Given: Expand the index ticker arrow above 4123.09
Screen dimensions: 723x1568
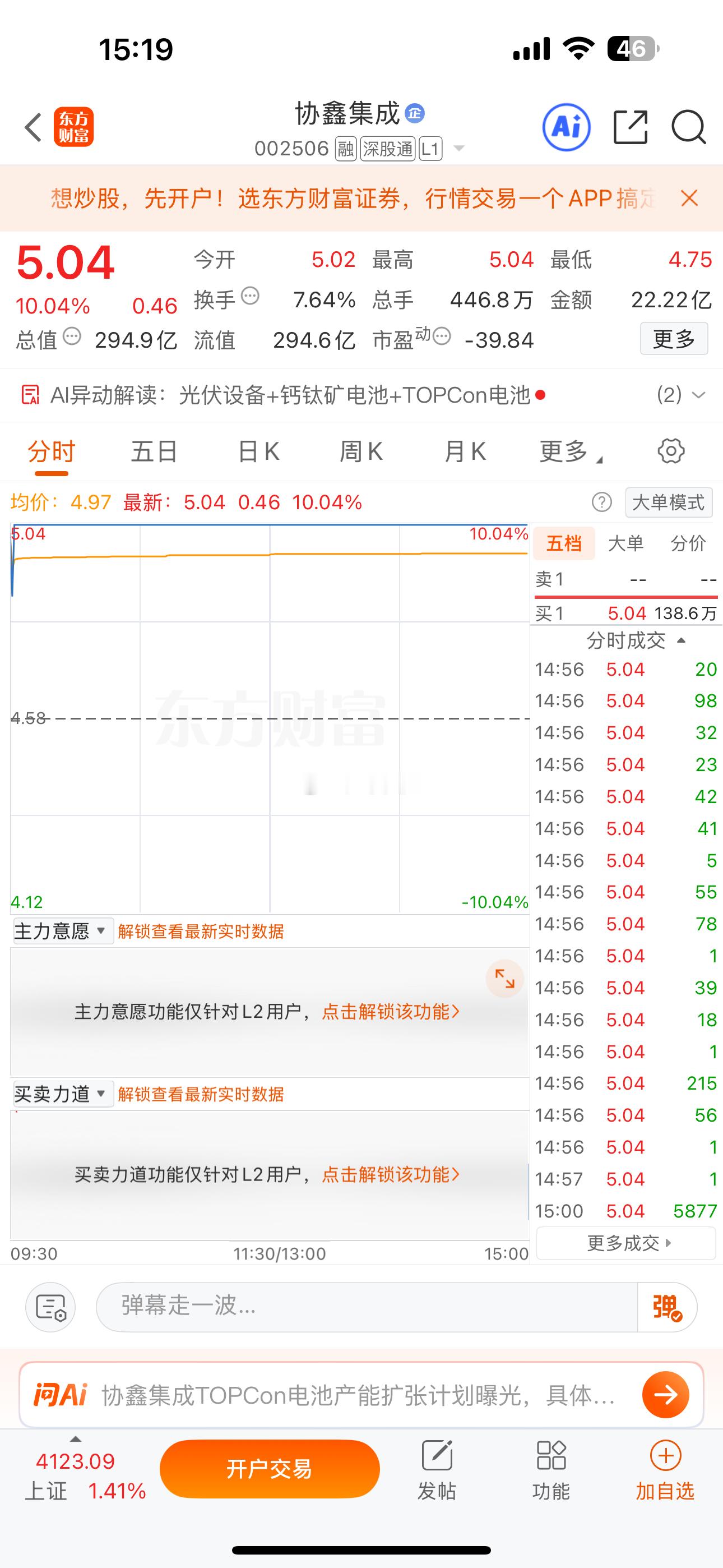Looking at the screenshot, I should tap(76, 1439).
